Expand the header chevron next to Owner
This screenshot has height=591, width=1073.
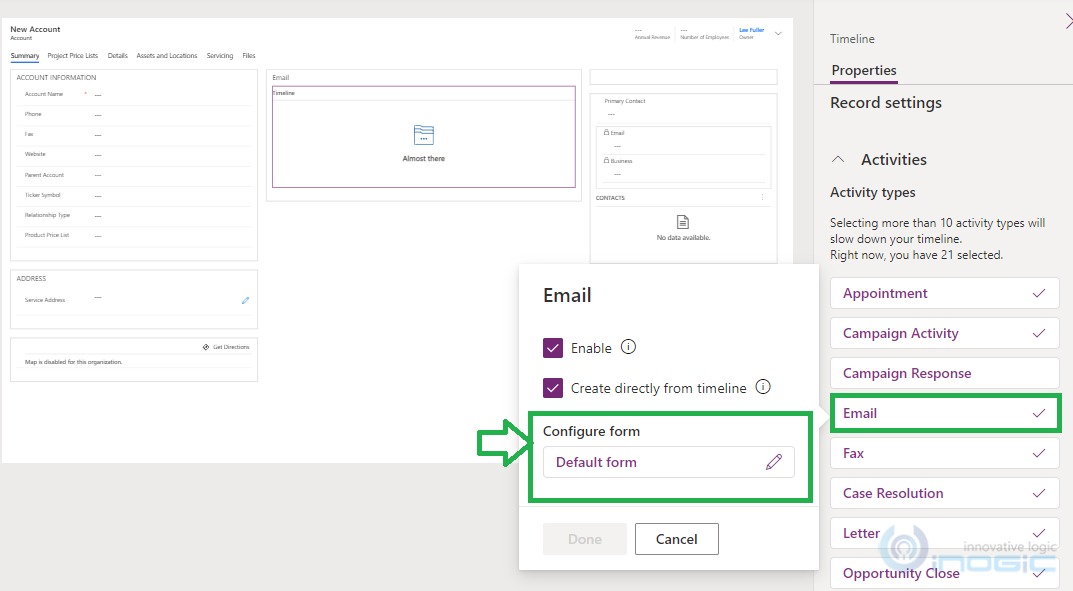pos(778,34)
